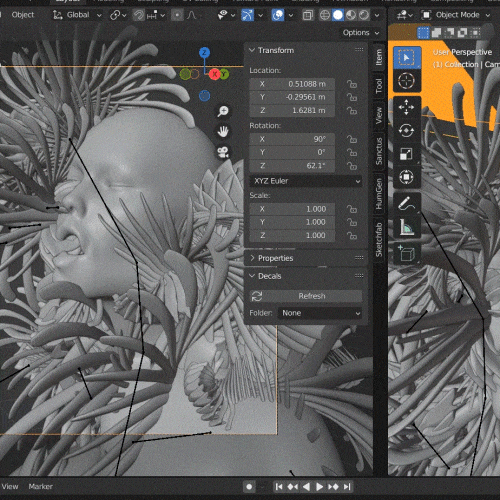
Task: Switch to the Tool sidebar tab
Action: pyautogui.click(x=379, y=86)
